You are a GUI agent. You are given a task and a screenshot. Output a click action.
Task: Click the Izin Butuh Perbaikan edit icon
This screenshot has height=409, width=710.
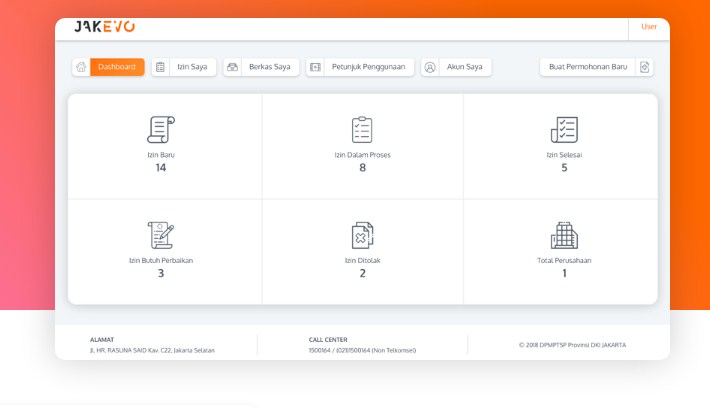tap(160, 235)
